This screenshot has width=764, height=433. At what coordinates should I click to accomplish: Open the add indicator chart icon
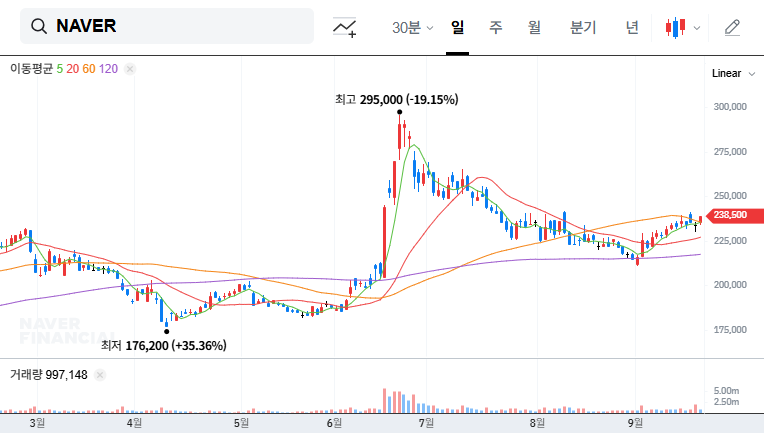(x=344, y=27)
